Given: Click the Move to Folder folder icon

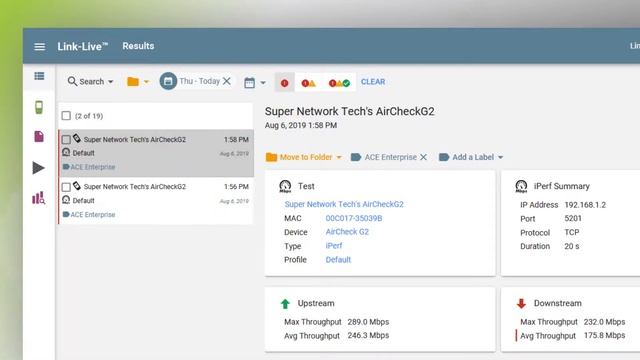Looking at the screenshot, I should (x=271, y=157).
